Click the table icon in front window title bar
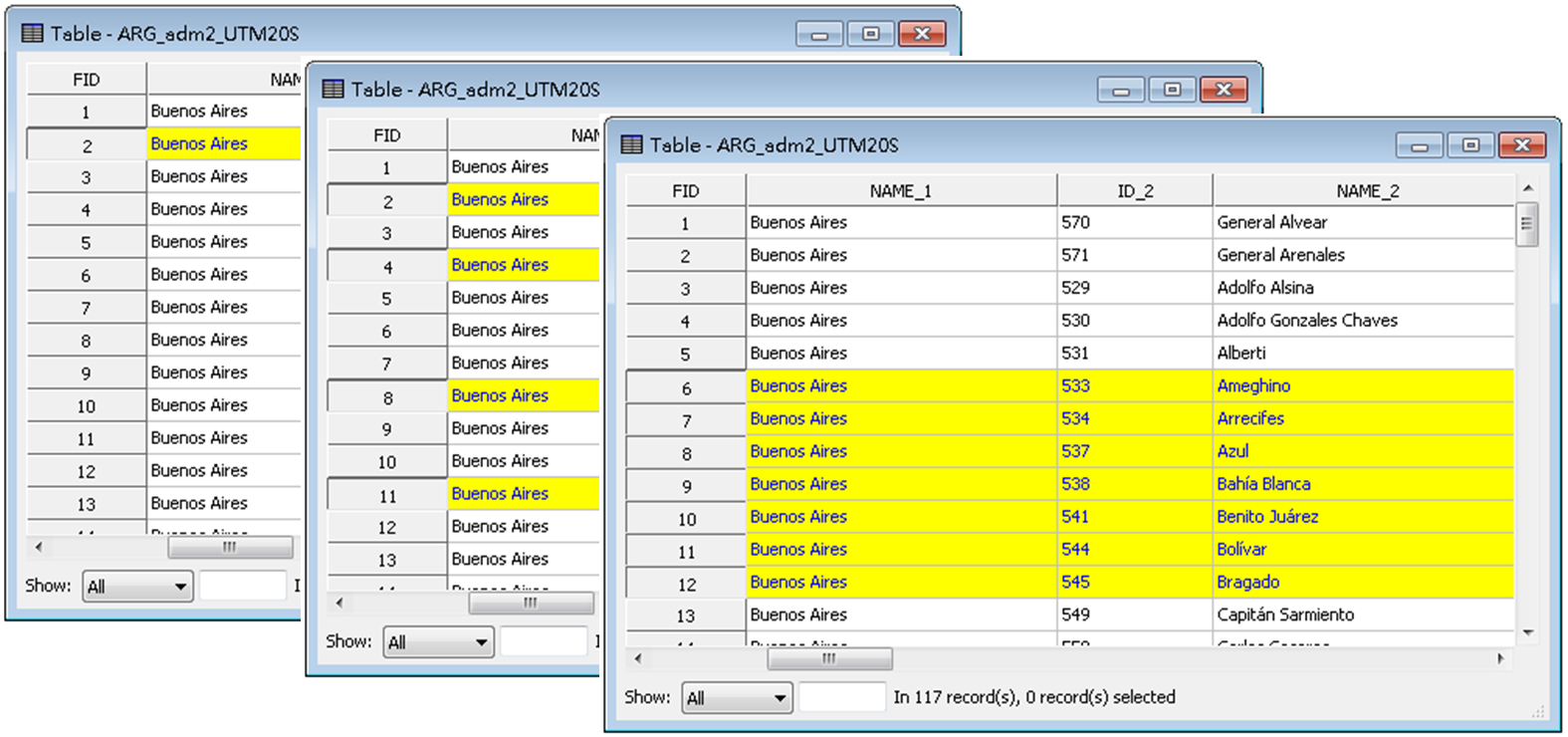The width and height of the screenshot is (1568, 737). pos(631,145)
